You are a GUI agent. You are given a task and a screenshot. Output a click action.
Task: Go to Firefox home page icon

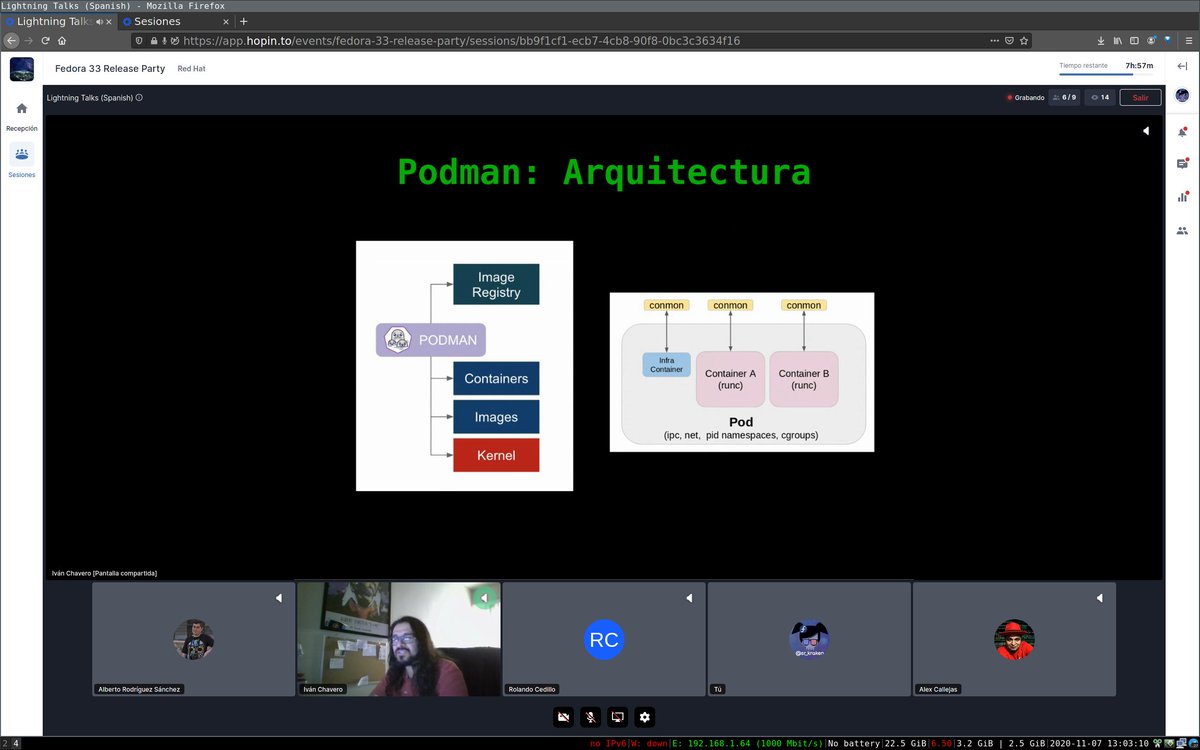point(62,41)
